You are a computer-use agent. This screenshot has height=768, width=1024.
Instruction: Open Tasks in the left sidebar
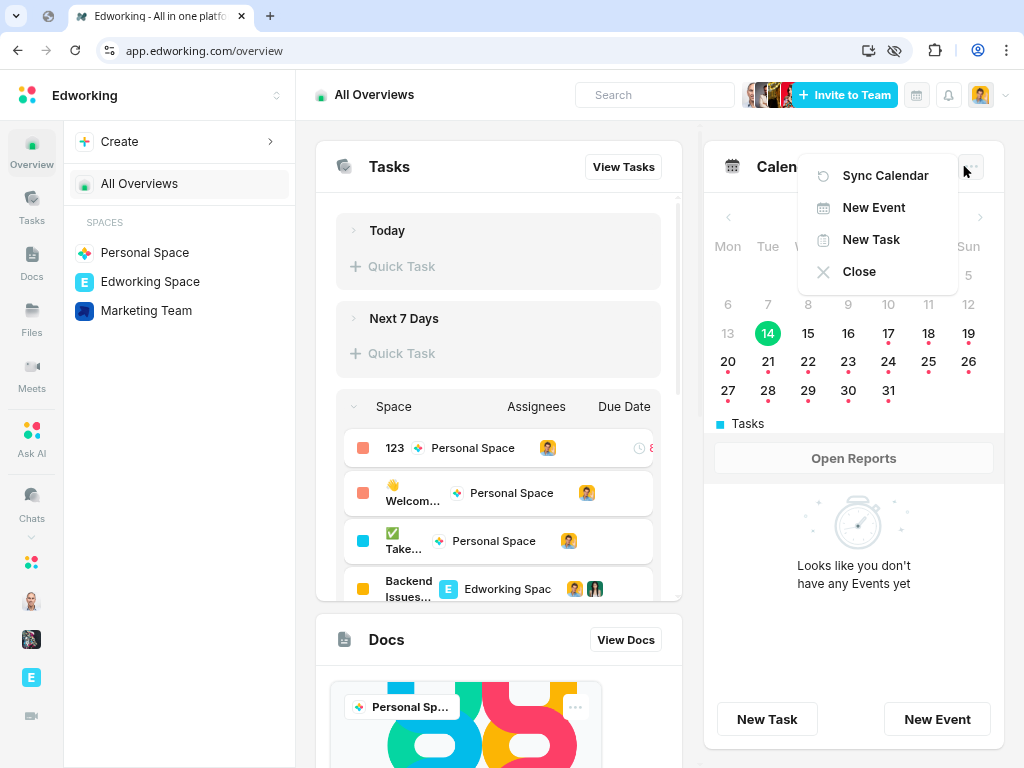31,207
